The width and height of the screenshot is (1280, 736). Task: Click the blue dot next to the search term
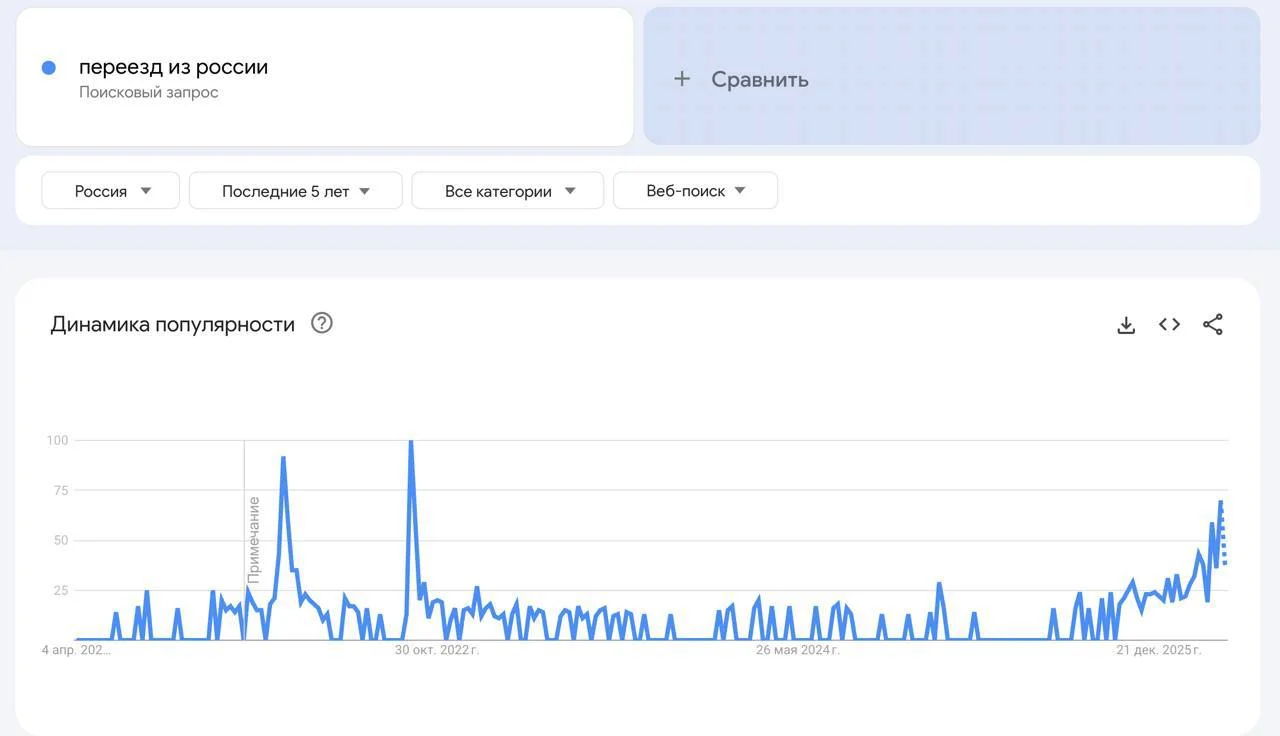pyautogui.click(x=48, y=66)
